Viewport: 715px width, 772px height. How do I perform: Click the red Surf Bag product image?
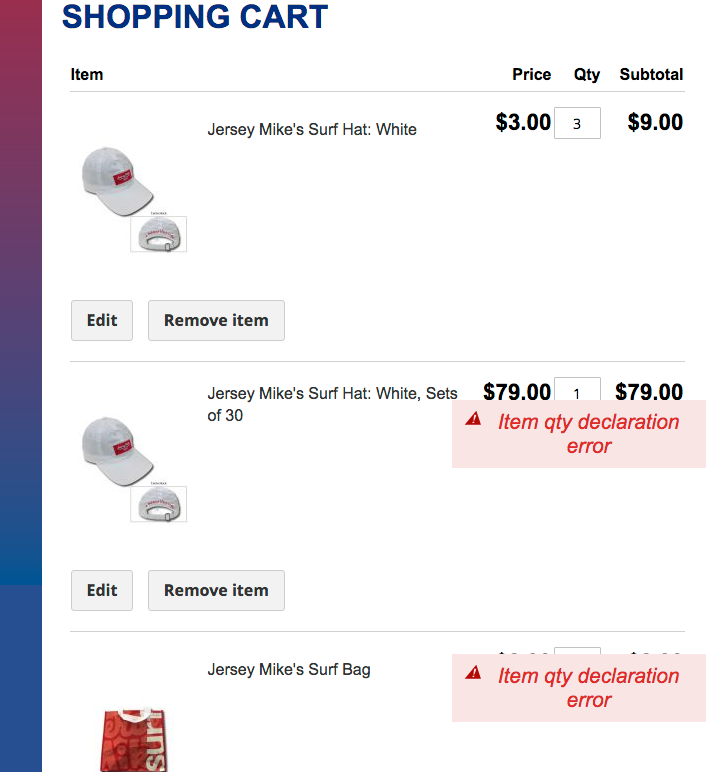pos(133,740)
